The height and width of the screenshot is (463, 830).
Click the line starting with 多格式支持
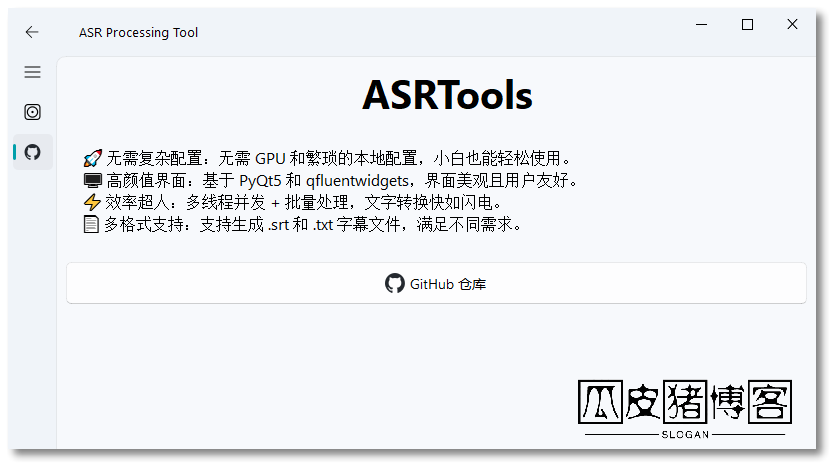(303, 224)
